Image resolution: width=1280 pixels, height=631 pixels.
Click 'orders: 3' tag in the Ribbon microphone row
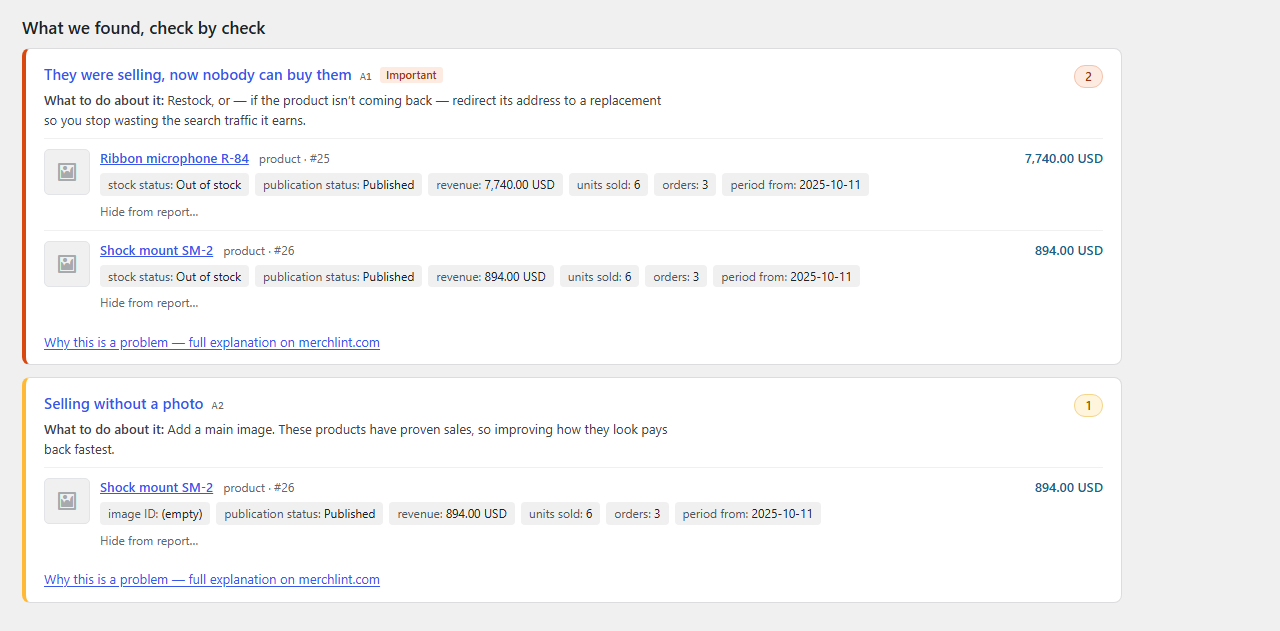pyautogui.click(x=685, y=185)
